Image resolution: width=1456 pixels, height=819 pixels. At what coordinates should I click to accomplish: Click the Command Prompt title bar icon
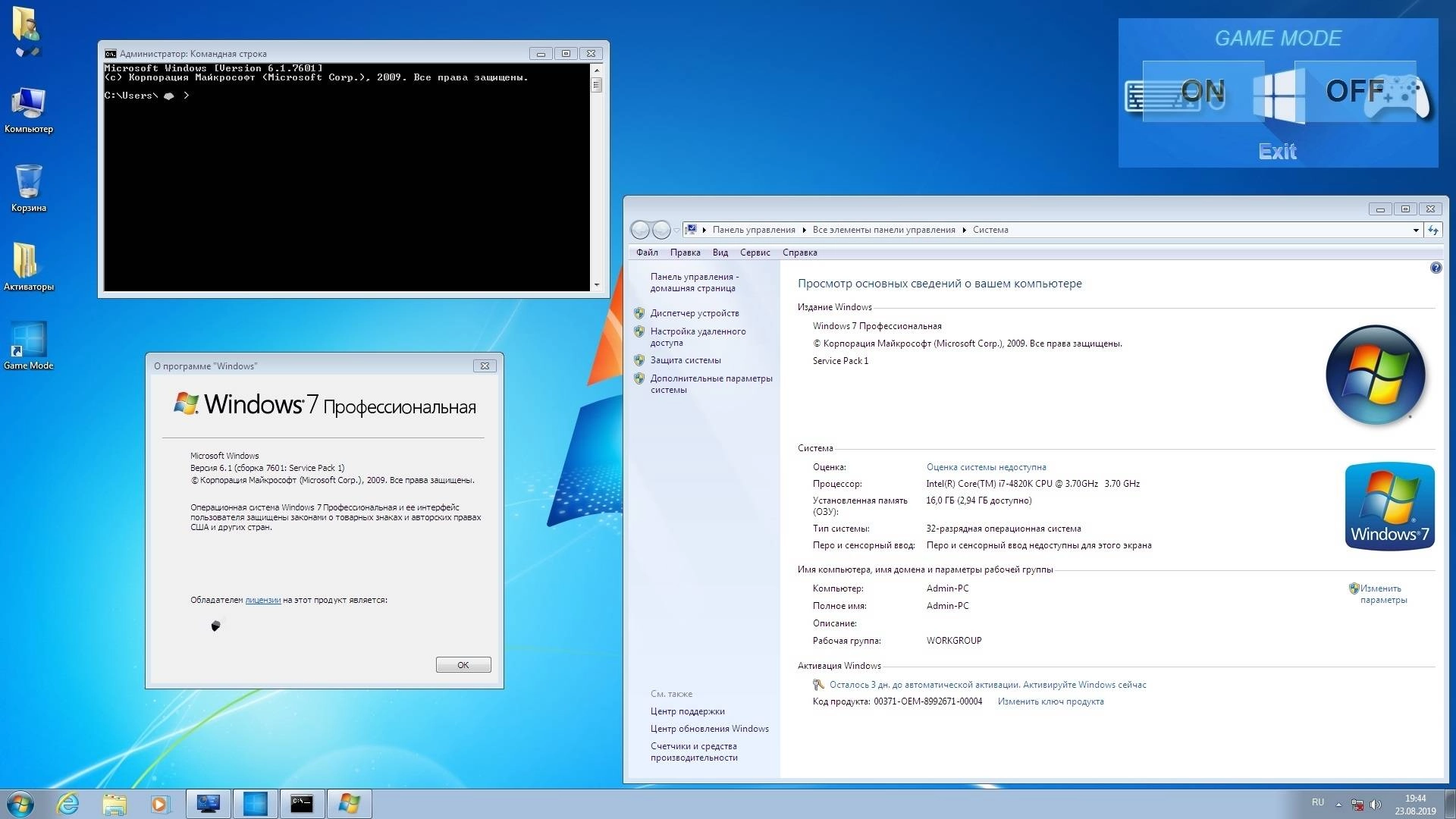click(x=111, y=54)
